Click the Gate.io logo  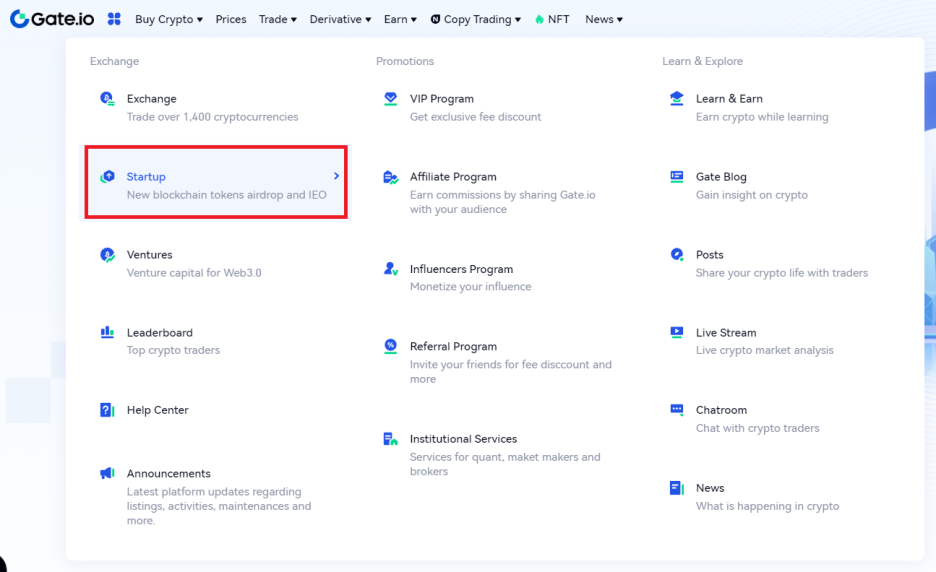(x=52, y=19)
